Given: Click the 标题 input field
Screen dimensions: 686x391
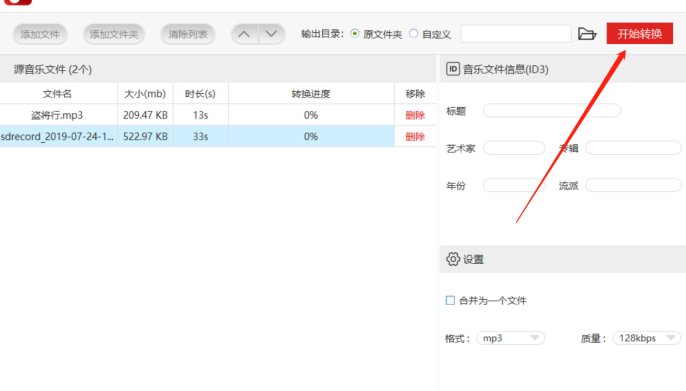Looking at the screenshot, I should point(552,111).
